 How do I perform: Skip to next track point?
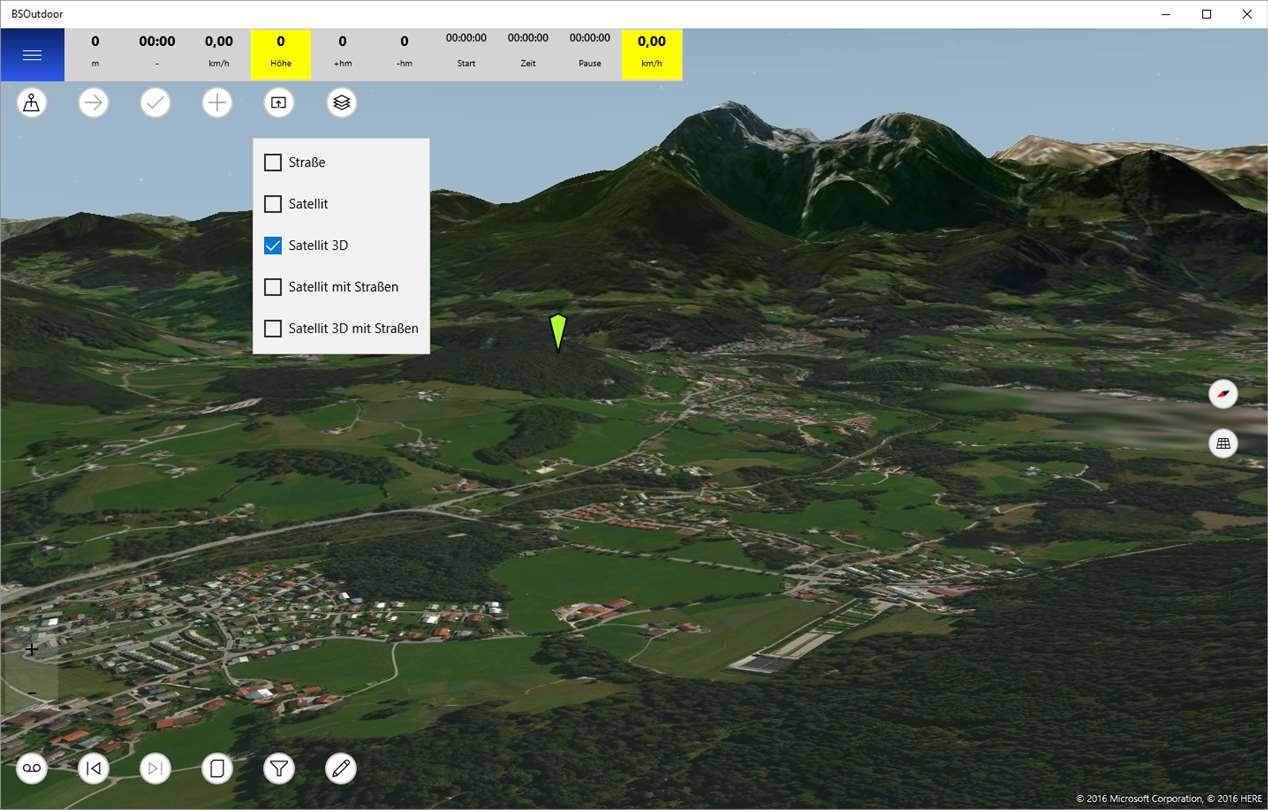pos(156,768)
